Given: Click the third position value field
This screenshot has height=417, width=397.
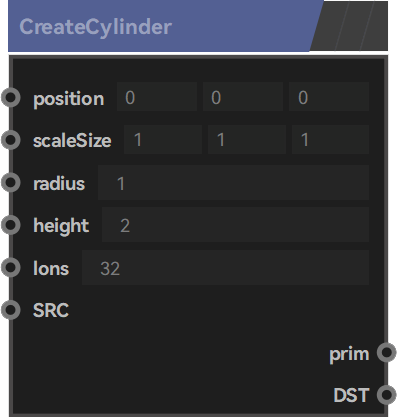Looking at the screenshot, I should (329, 97).
